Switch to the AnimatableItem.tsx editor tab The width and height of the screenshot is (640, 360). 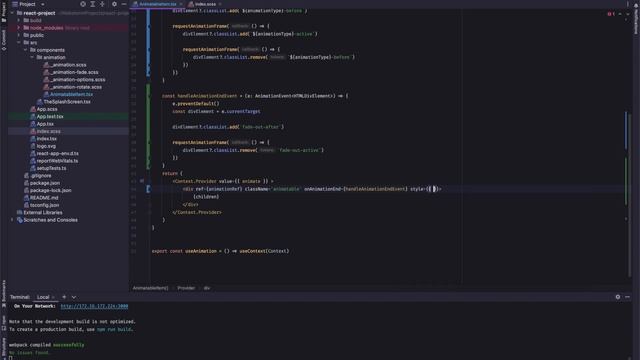[157, 4]
